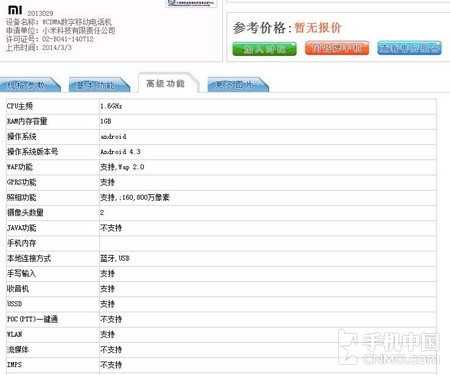Select the 高级功能 tab
The image size is (450, 375).
coord(167,83)
